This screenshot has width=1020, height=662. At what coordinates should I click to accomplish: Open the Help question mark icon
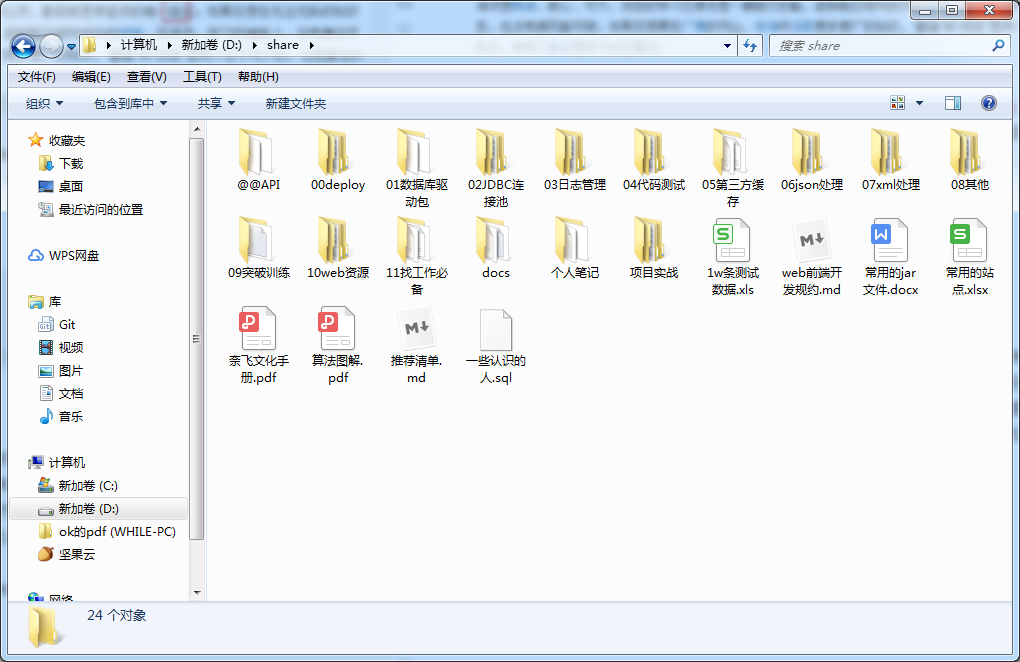click(x=989, y=102)
